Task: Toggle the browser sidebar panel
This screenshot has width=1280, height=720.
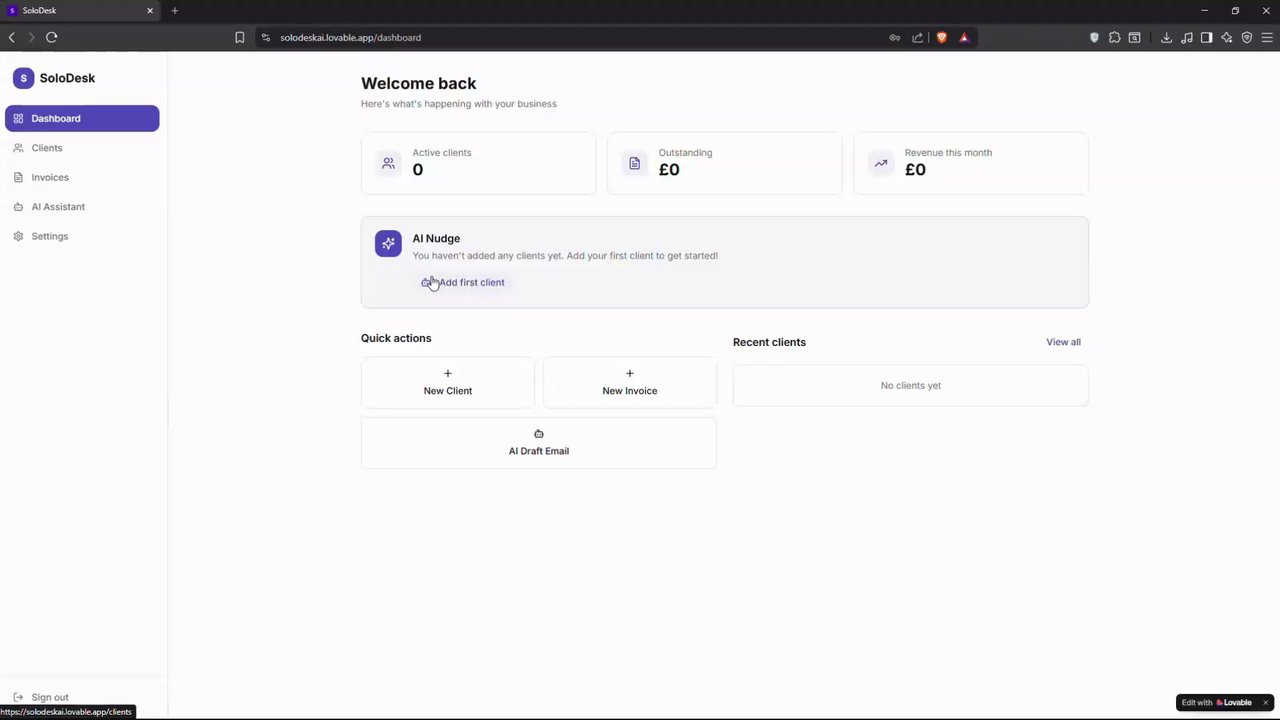Action: 1207,37
